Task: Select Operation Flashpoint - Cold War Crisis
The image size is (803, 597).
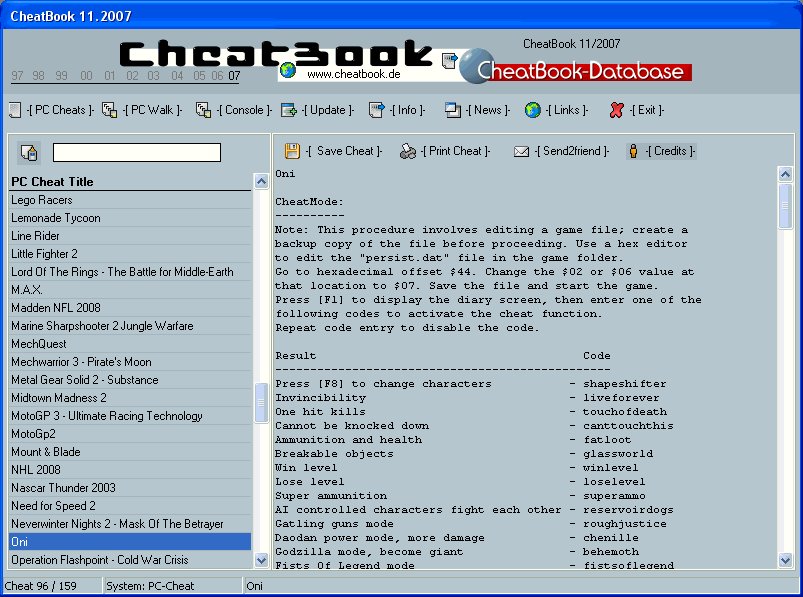Action: point(130,560)
